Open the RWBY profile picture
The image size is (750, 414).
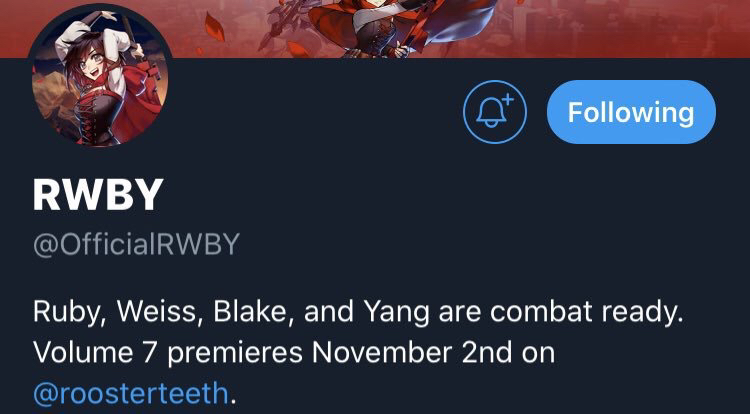[x=100, y=76]
